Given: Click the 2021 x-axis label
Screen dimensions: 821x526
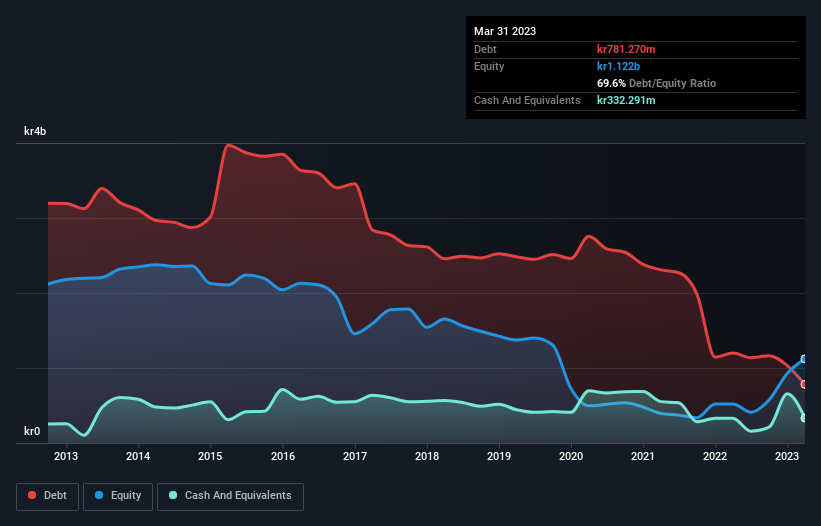Looking at the screenshot, I should [643, 456].
